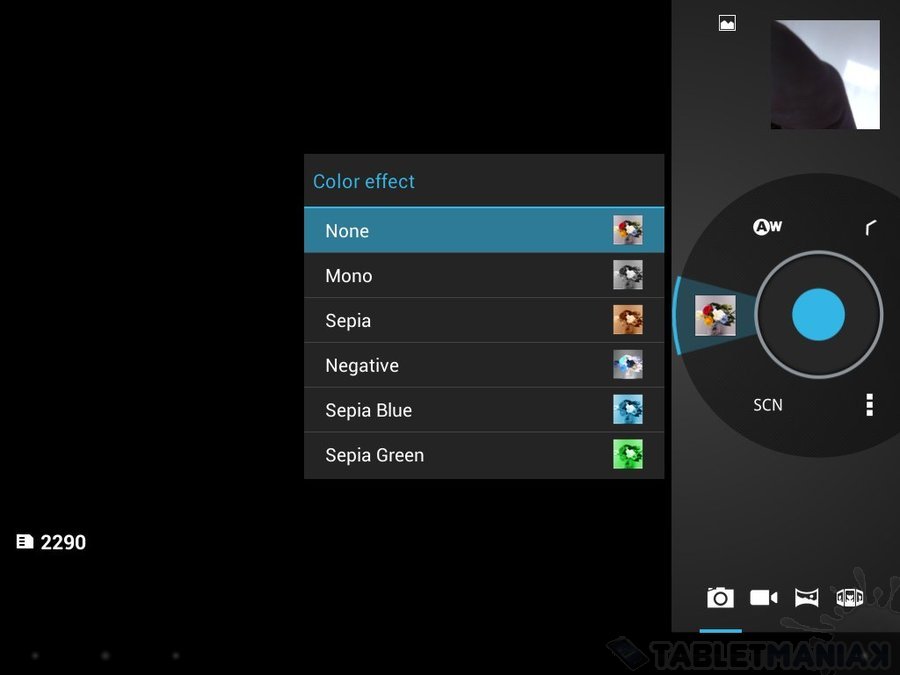Click the gallery picture icon
The image size is (900, 675).
[x=727, y=23]
